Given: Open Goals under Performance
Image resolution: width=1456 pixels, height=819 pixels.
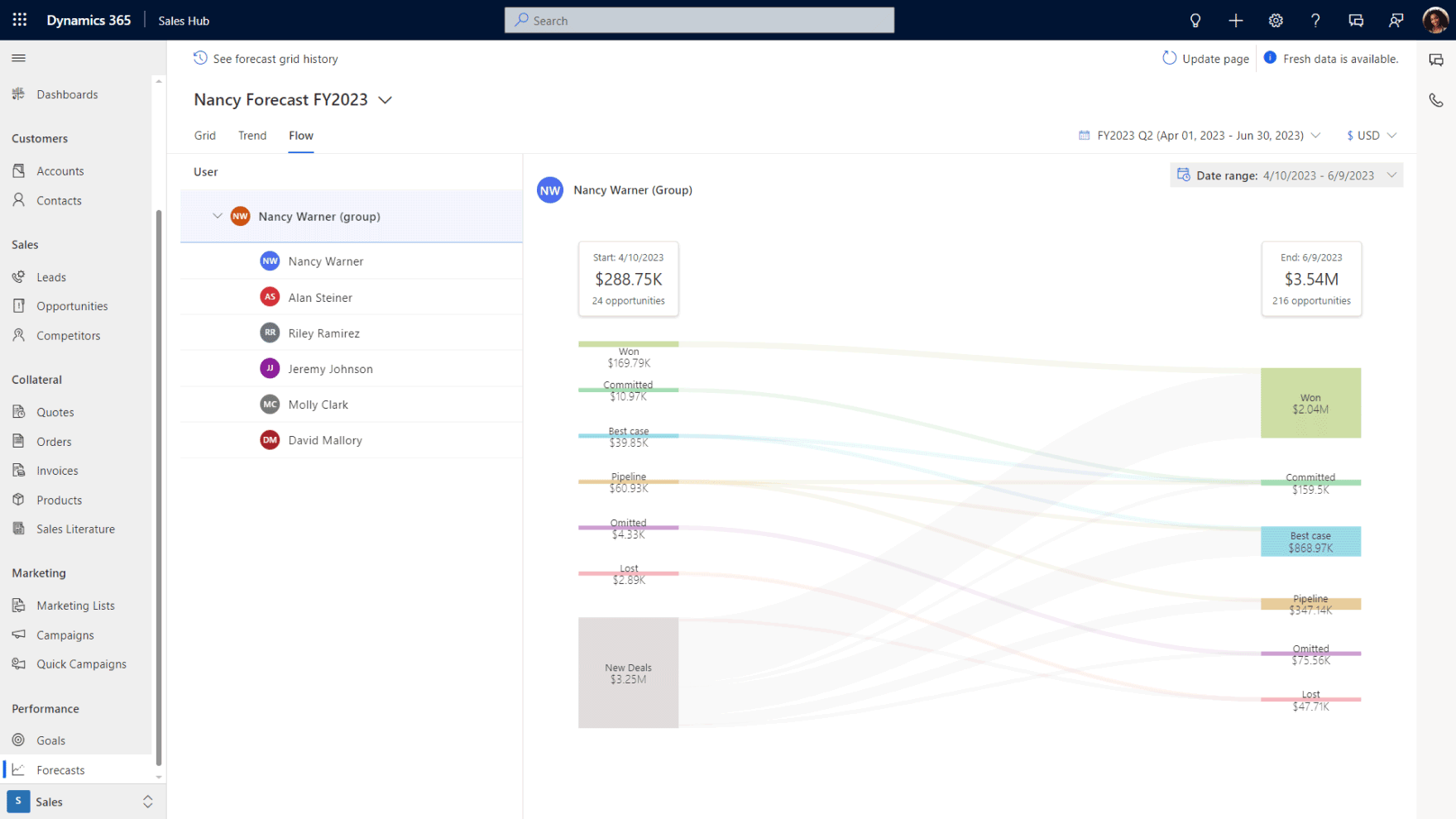Looking at the screenshot, I should (50, 740).
